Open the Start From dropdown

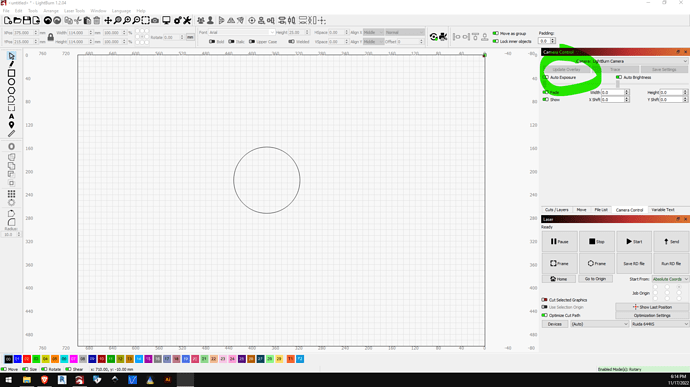[x=670, y=279]
